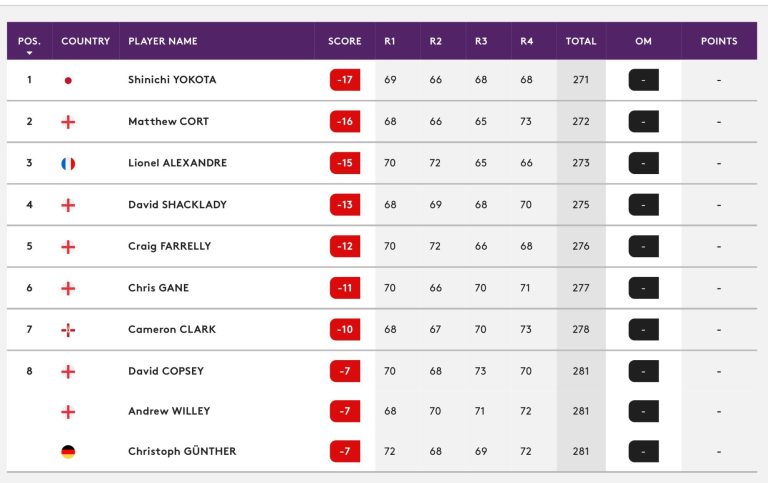Image resolution: width=768 pixels, height=483 pixels.
Task: Click Northern Ireland flag beside Cameron Clark
Action: pyautogui.click(x=68, y=330)
